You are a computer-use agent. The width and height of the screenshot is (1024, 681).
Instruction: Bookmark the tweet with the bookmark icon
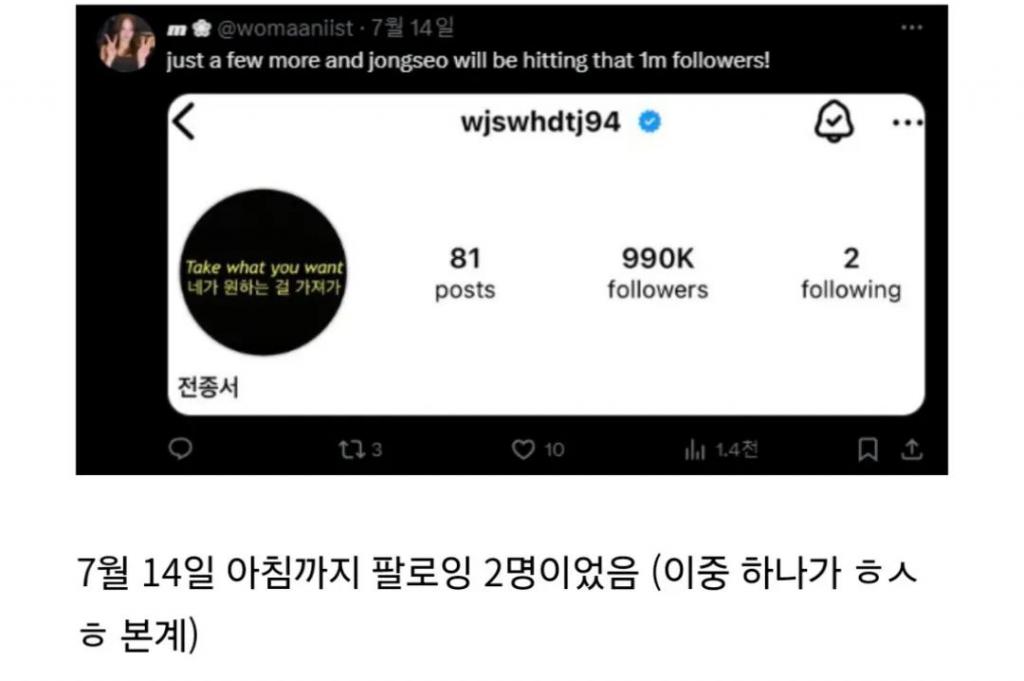point(867,449)
